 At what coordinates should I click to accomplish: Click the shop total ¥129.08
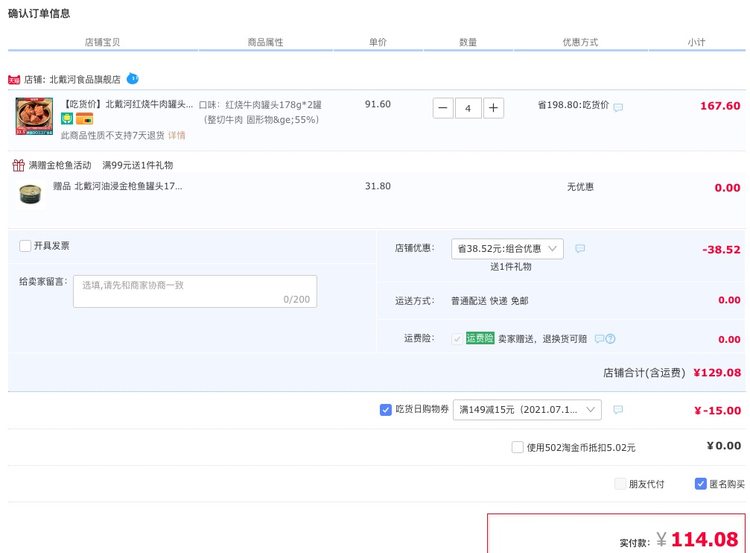(717, 373)
